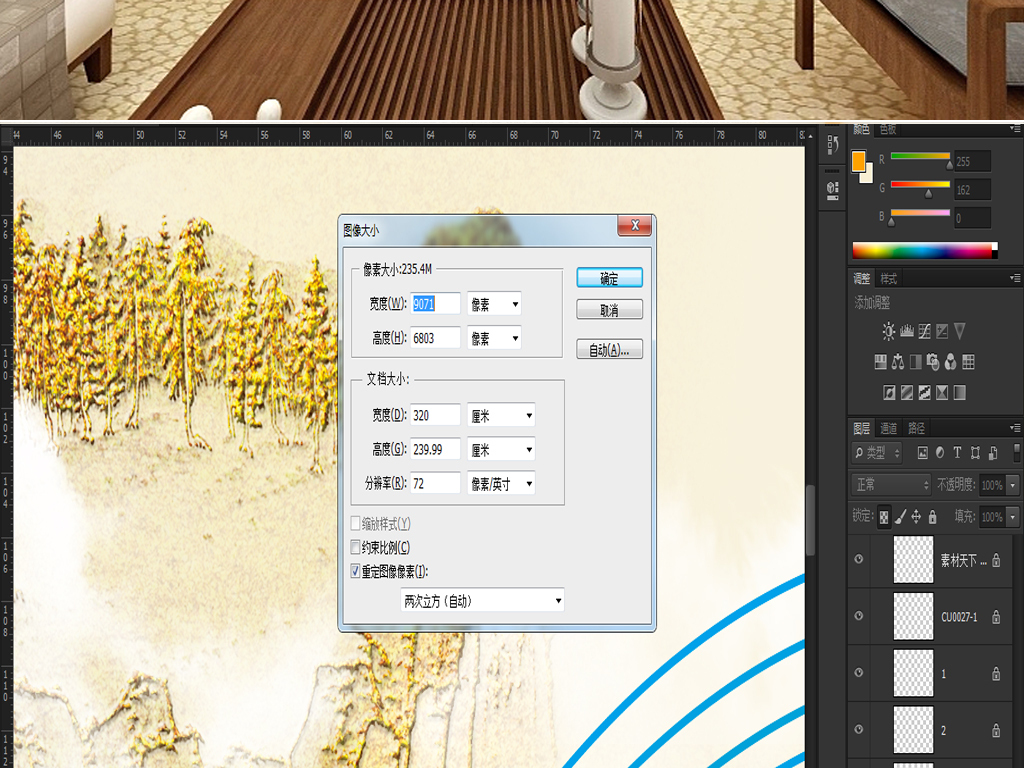
Task: Enable the 约束比例 checkbox
Action: point(355,548)
